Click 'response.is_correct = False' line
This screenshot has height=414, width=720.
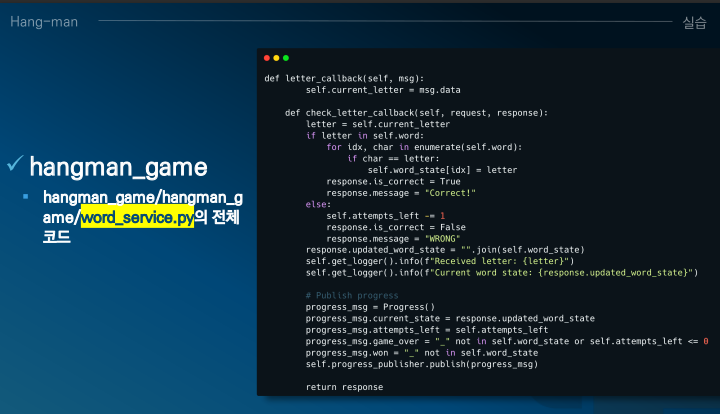point(396,227)
